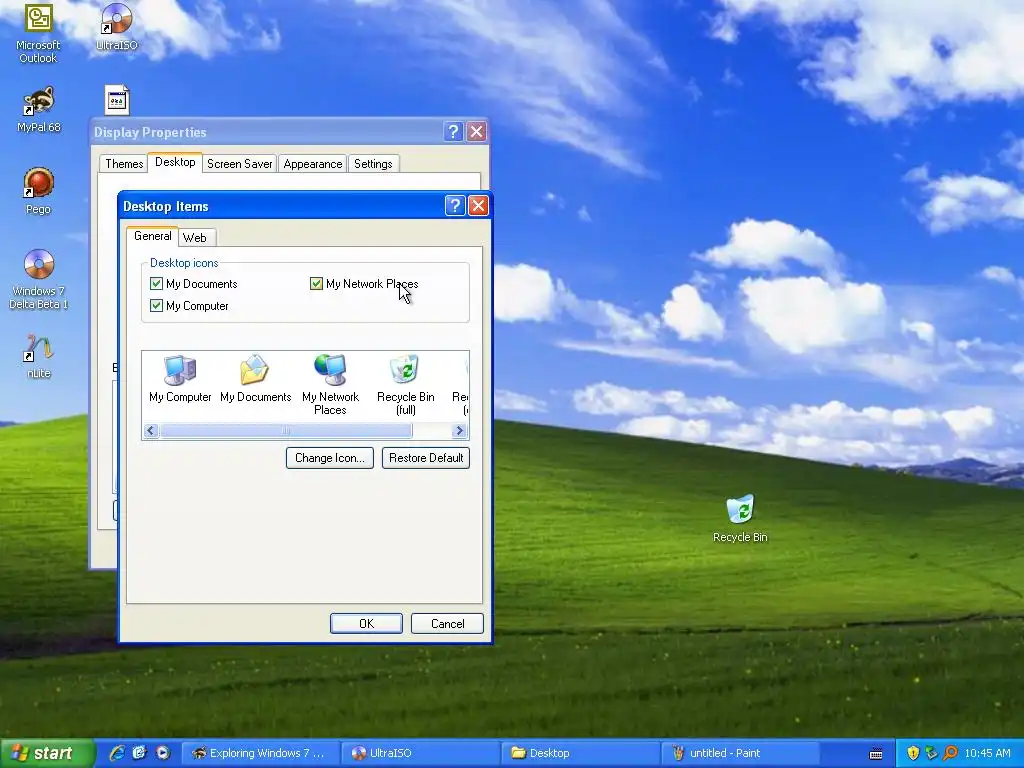Open the Settings tab in Display Properties
The height and width of the screenshot is (768, 1024).
(x=373, y=163)
